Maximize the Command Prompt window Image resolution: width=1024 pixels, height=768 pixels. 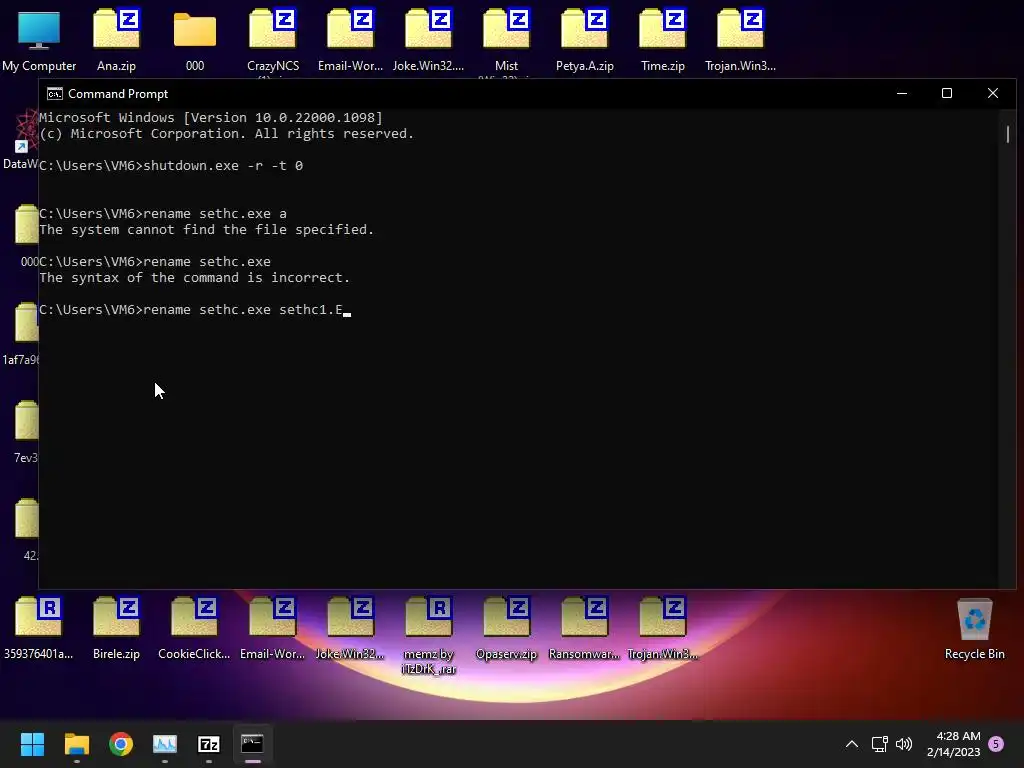947,93
